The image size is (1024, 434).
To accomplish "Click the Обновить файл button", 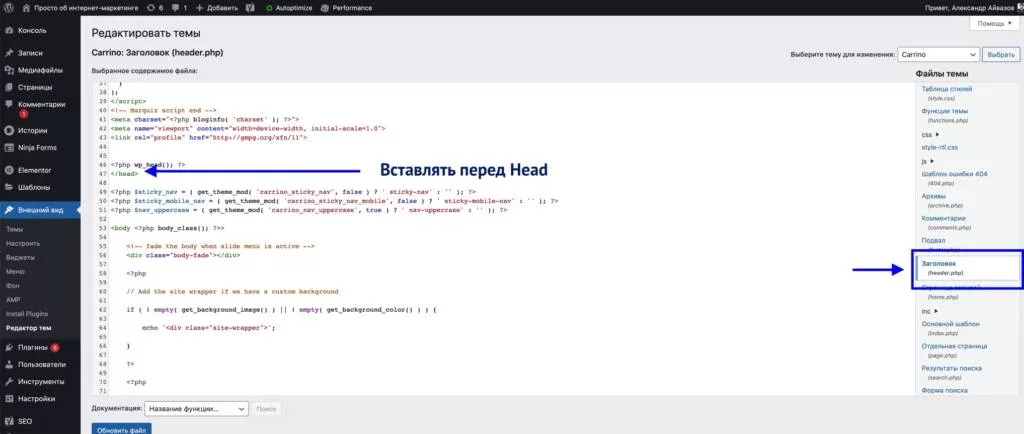I will [121, 429].
